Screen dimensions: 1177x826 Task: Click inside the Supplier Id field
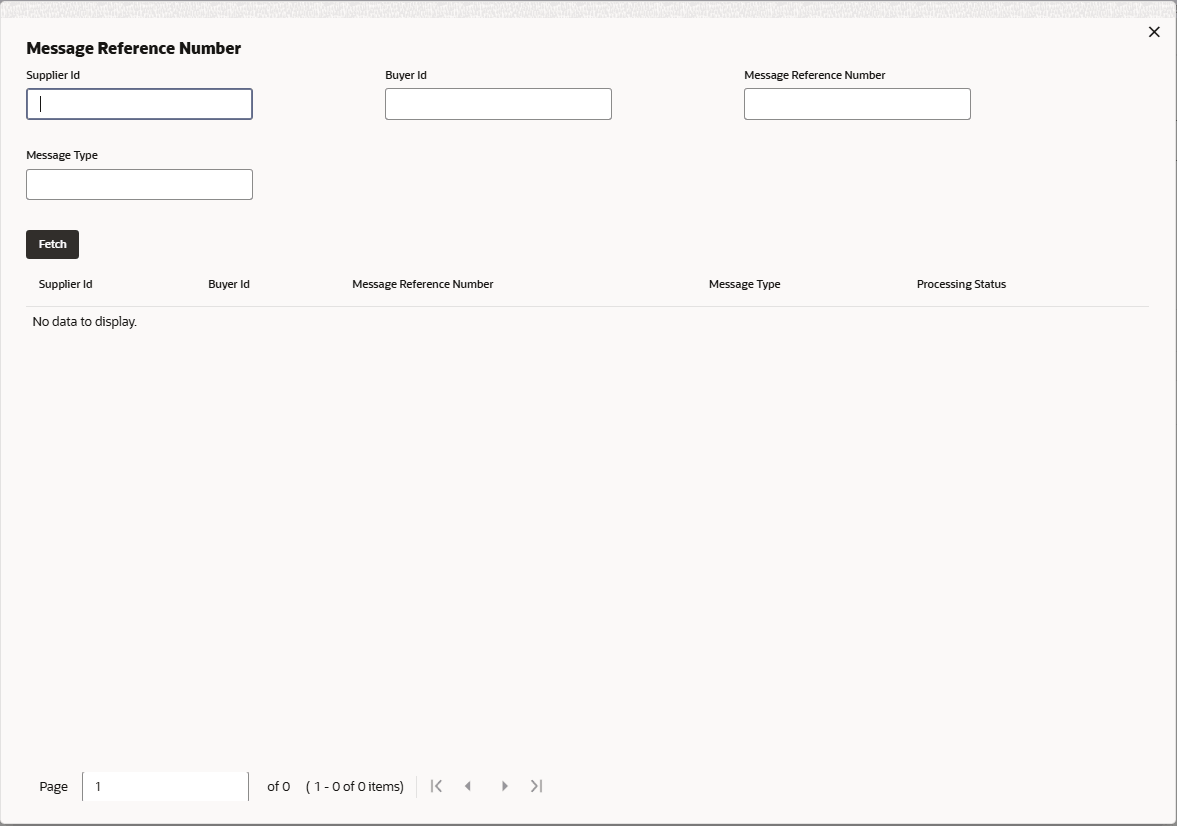[139, 103]
